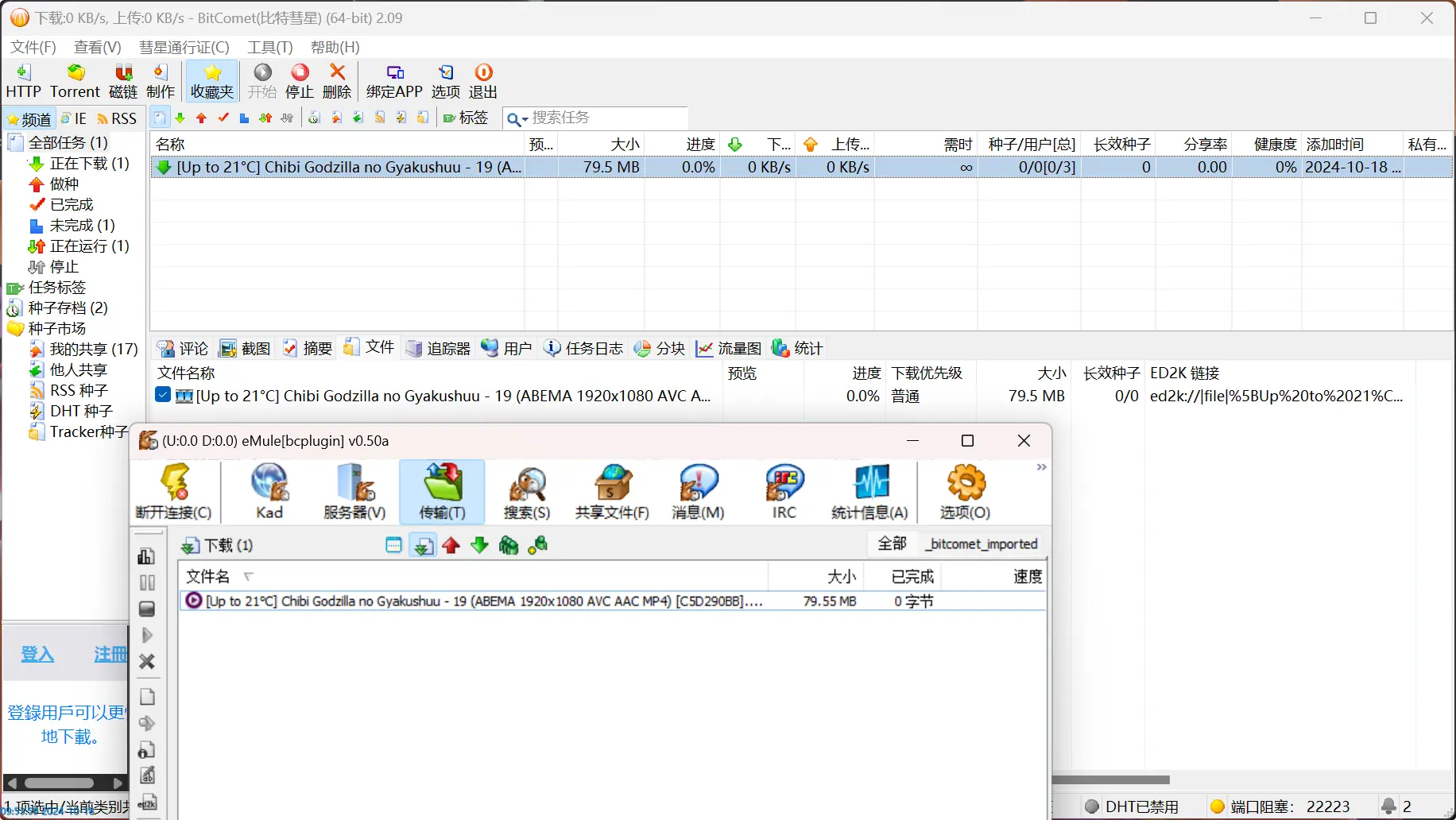
Task: Open 消息(M) messages panel in eMule
Action: (x=698, y=491)
